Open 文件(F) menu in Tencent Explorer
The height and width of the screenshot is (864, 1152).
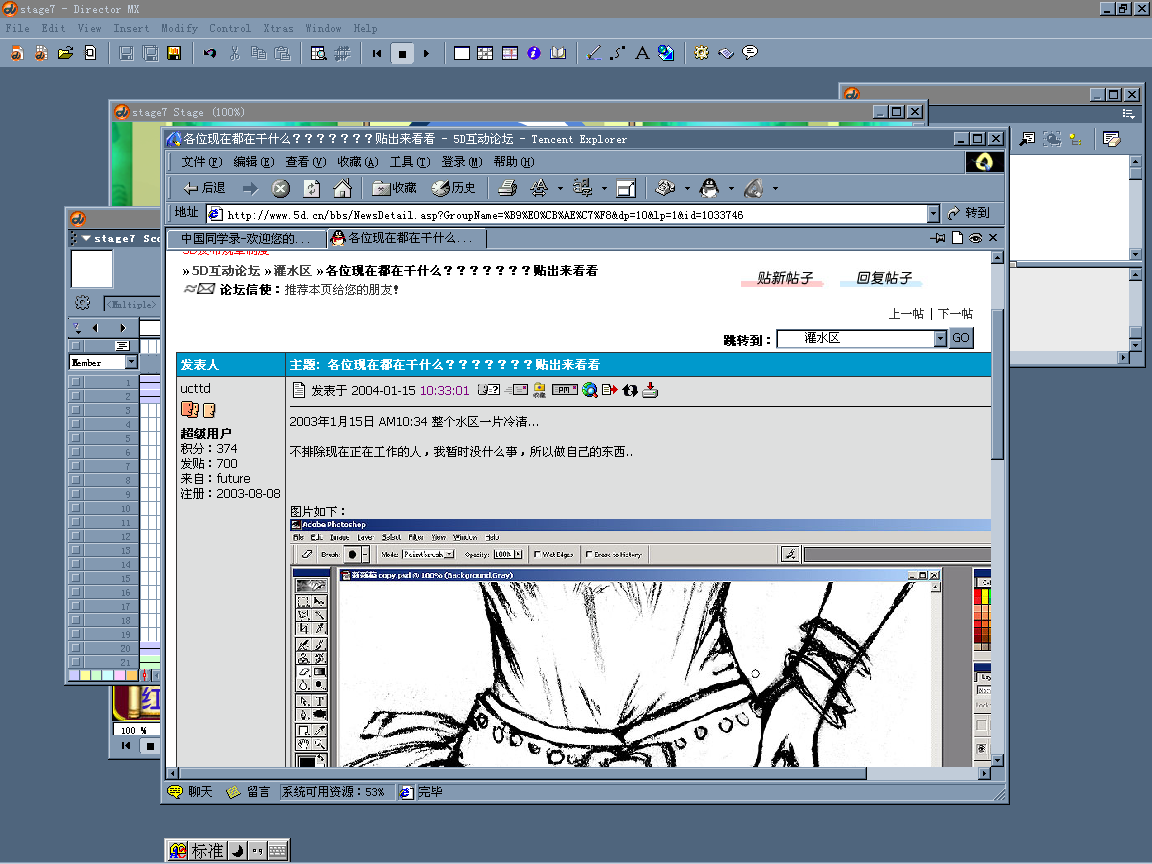pyautogui.click(x=201, y=162)
